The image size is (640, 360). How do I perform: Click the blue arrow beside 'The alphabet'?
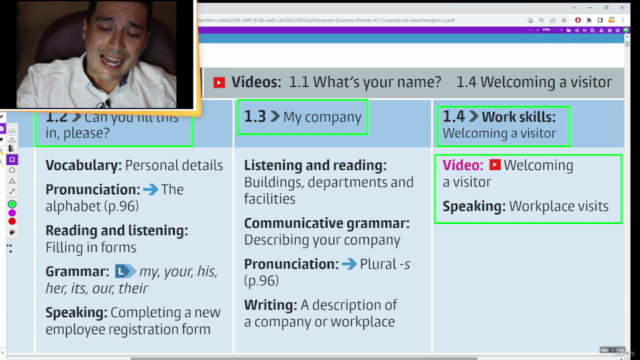point(151,189)
